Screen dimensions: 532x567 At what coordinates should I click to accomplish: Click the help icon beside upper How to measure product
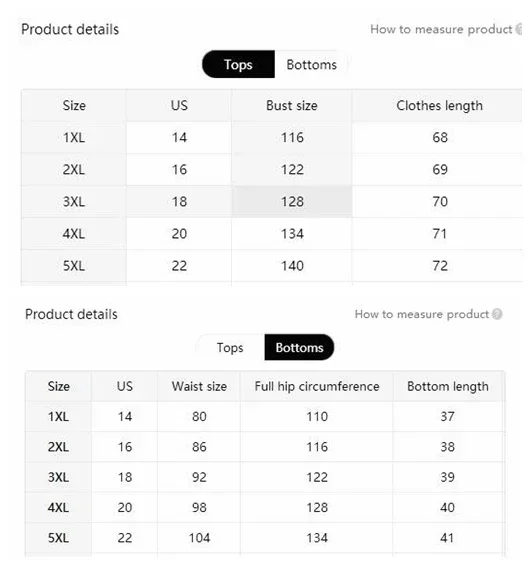519,29
